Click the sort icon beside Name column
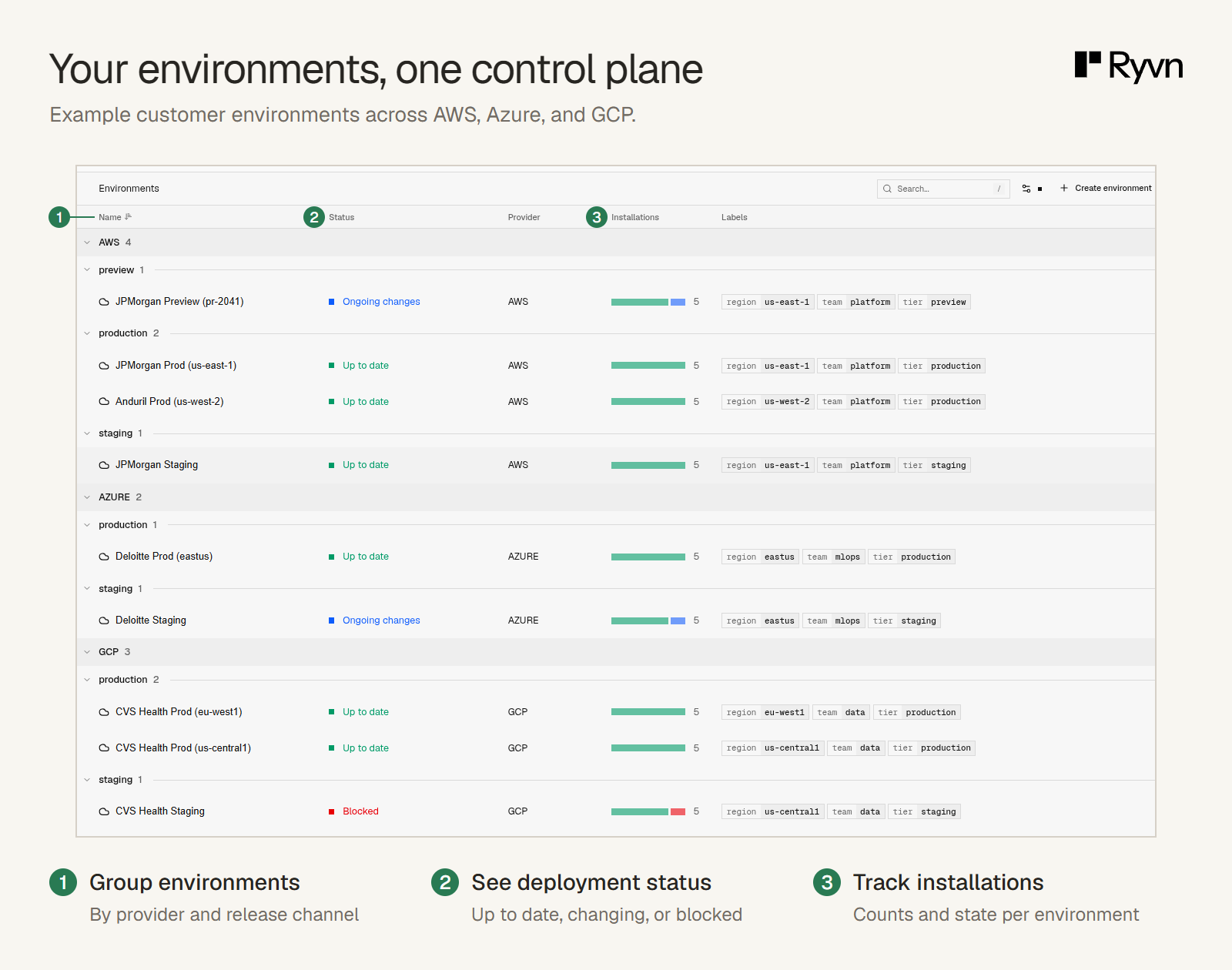Screen dimensions: 1232x970 coord(129,217)
